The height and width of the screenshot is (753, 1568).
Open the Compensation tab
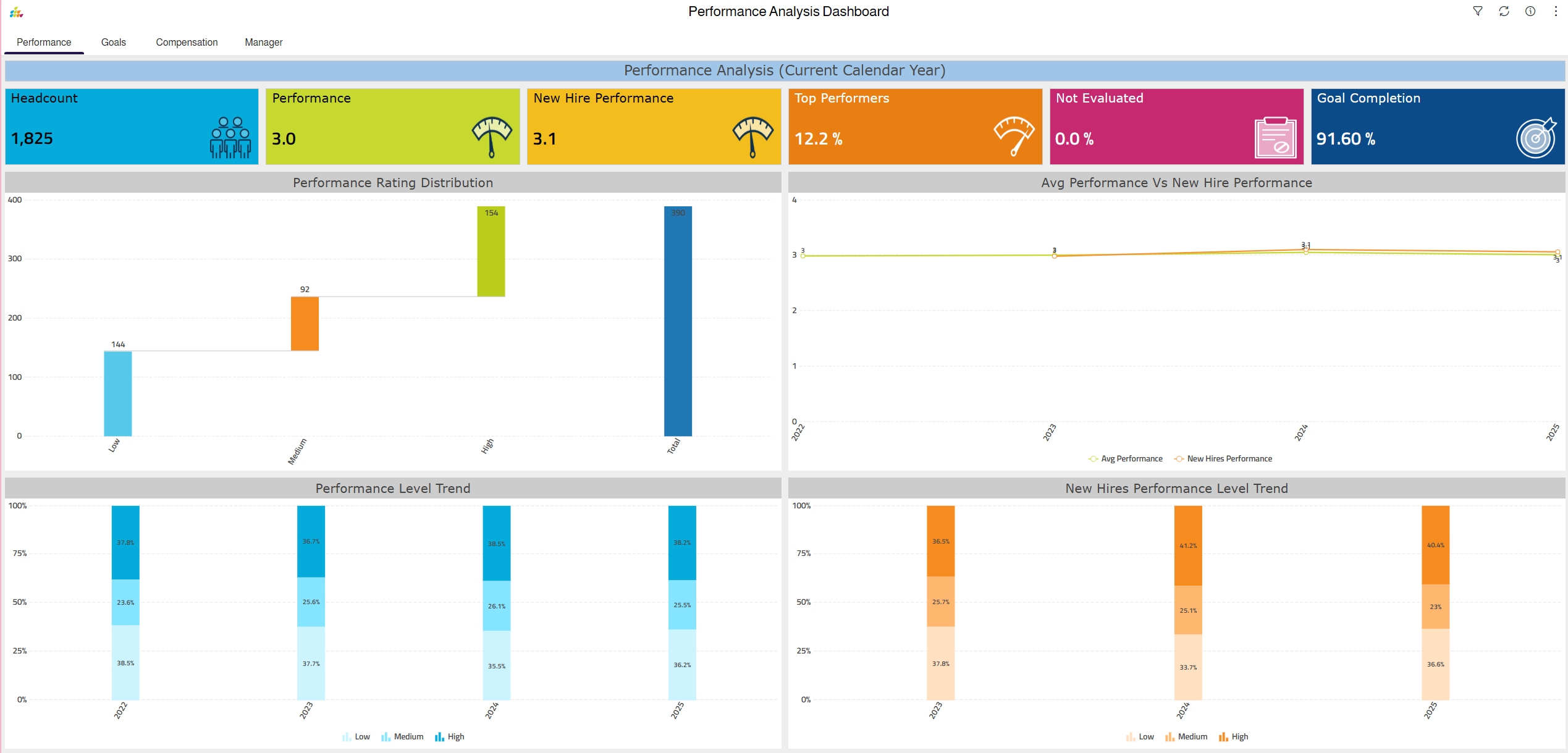(x=187, y=42)
